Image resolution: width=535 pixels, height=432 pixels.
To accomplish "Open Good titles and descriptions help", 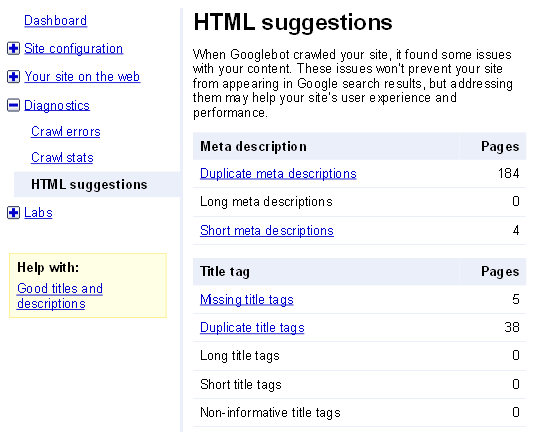I will 60,296.
